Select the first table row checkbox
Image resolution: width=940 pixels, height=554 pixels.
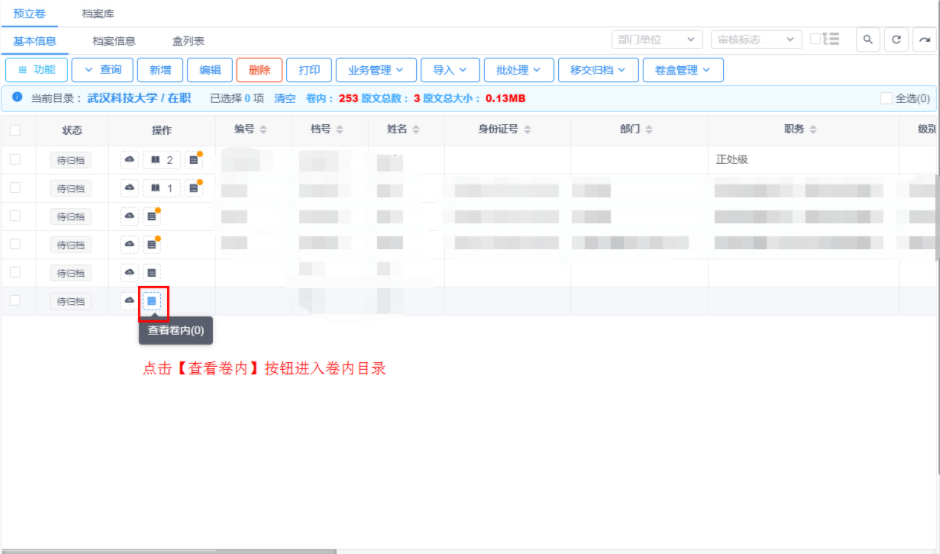pos(15,160)
